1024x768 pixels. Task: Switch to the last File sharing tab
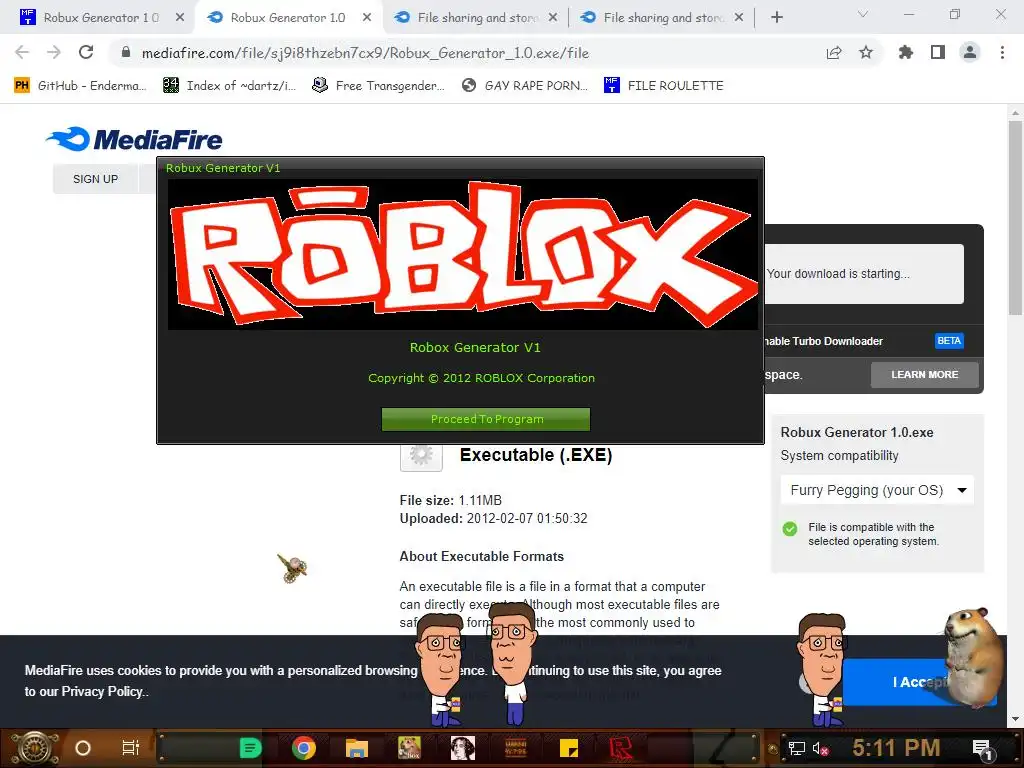[662, 18]
